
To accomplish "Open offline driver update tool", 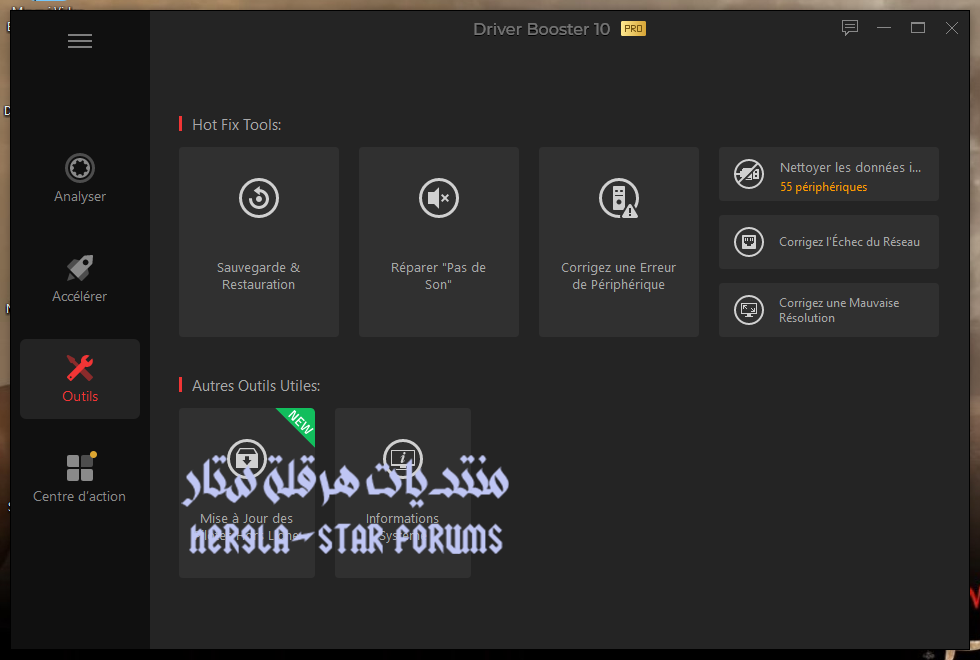I will click(247, 493).
